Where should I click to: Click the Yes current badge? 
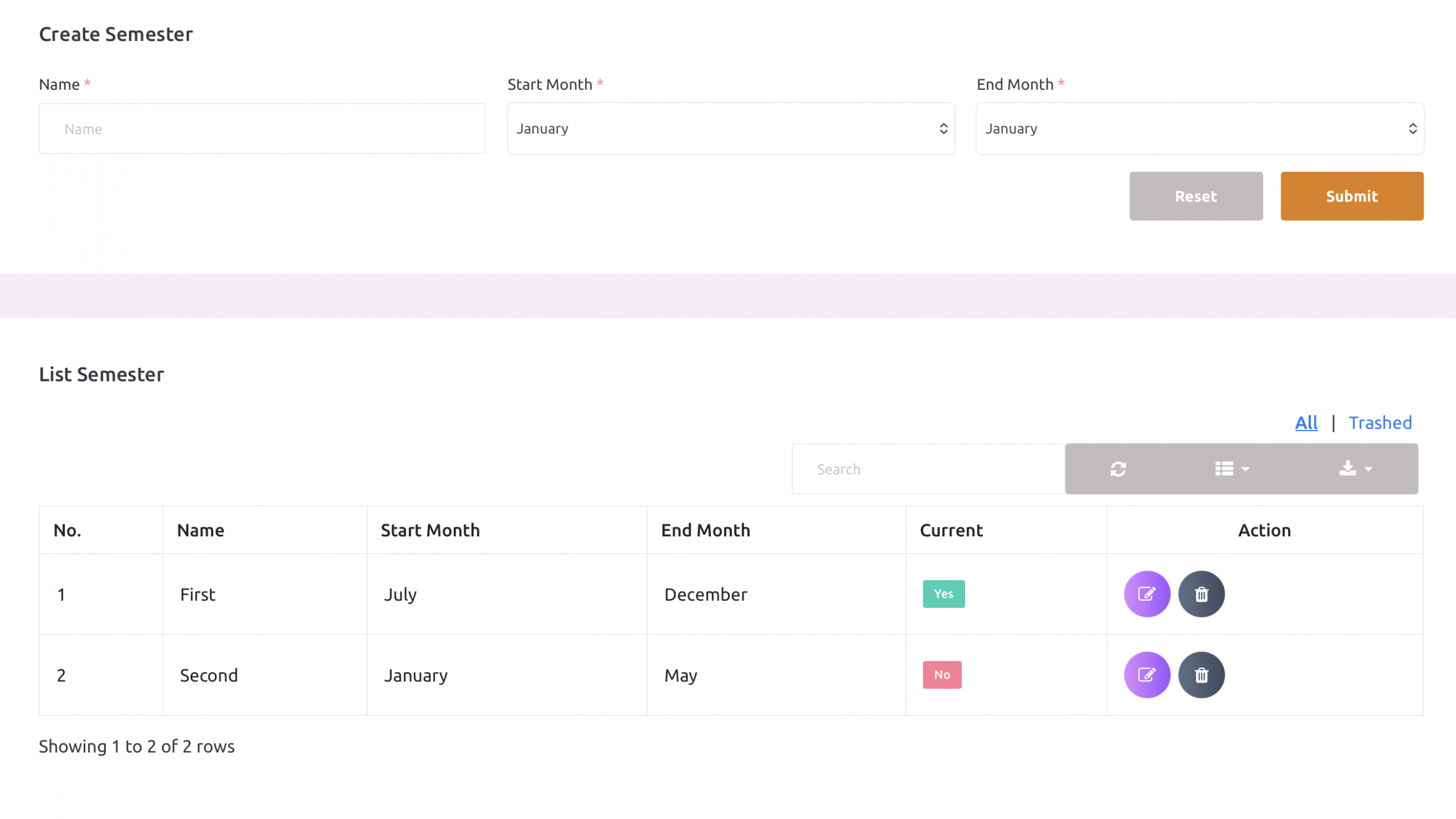[x=943, y=594]
